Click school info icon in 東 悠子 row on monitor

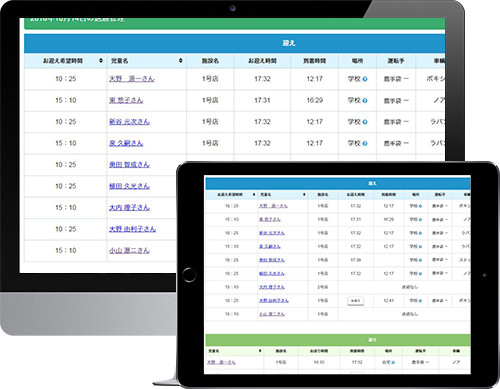pyautogui.click(x=365, y=101)
